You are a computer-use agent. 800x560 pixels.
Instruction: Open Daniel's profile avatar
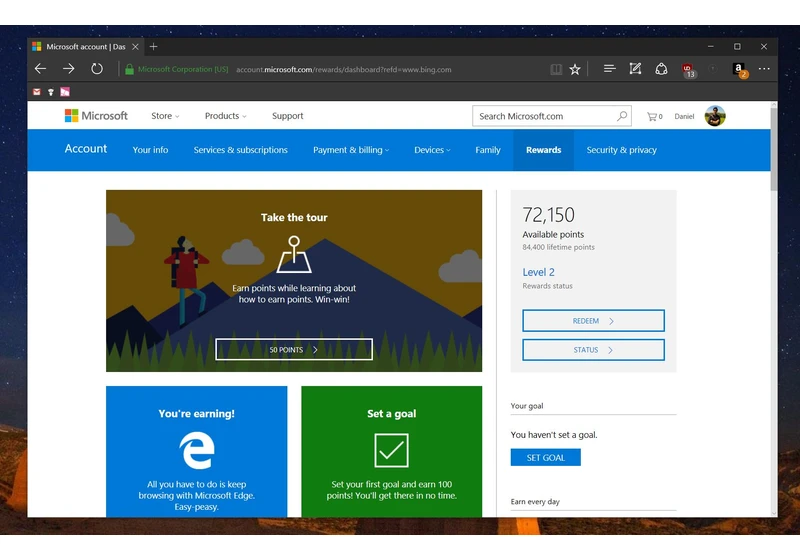pos(715,116)
